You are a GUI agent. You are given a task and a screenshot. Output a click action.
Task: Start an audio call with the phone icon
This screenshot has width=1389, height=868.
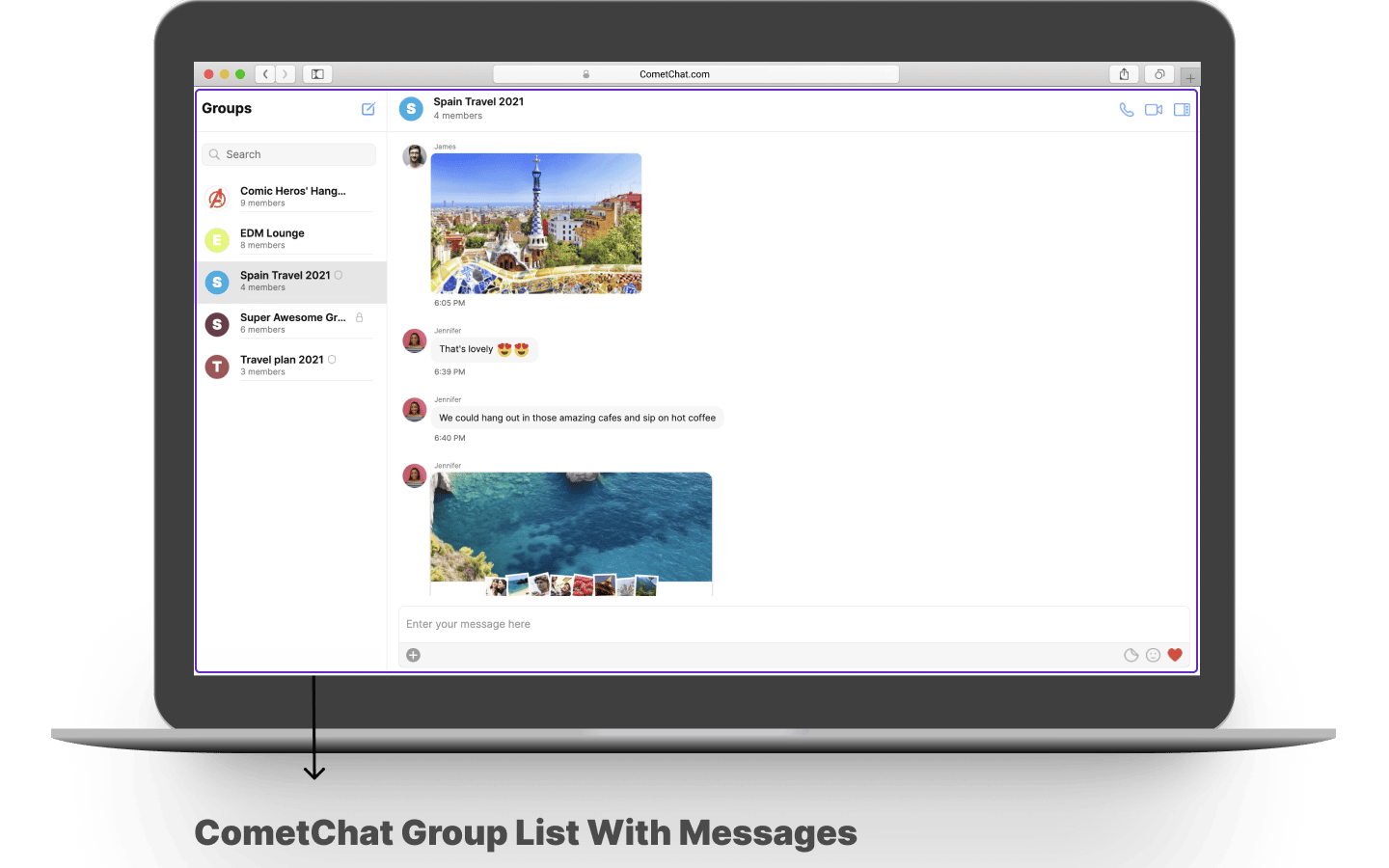click(1126, 110)
